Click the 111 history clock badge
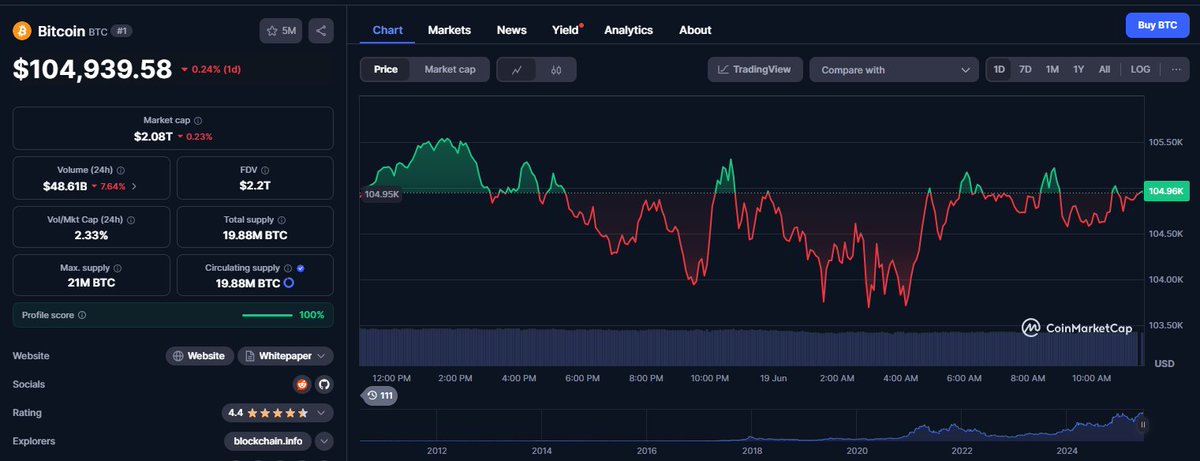This screenshot has width=1200, height=461. 380,396
